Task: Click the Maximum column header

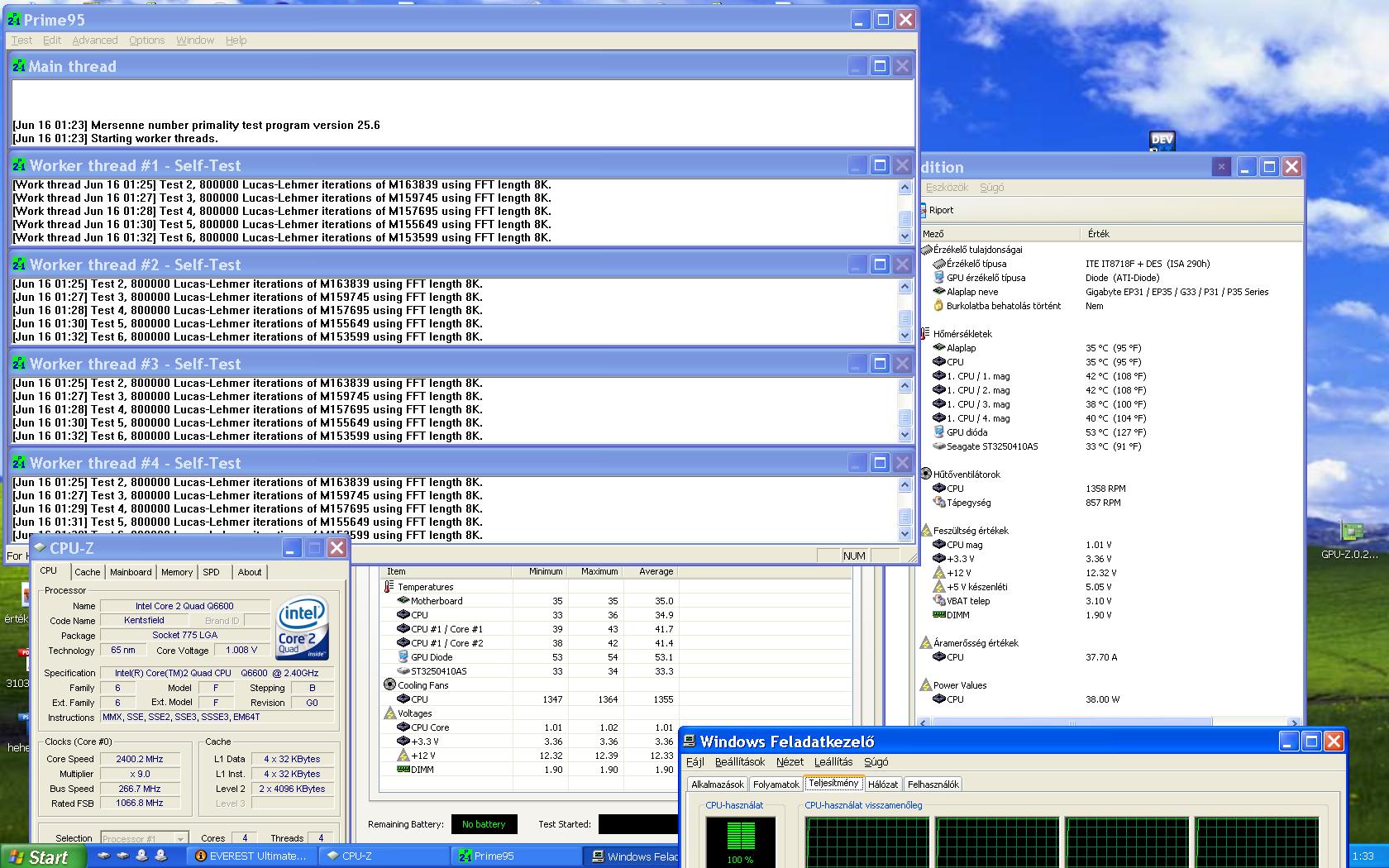Action: (x=595, y=571)
